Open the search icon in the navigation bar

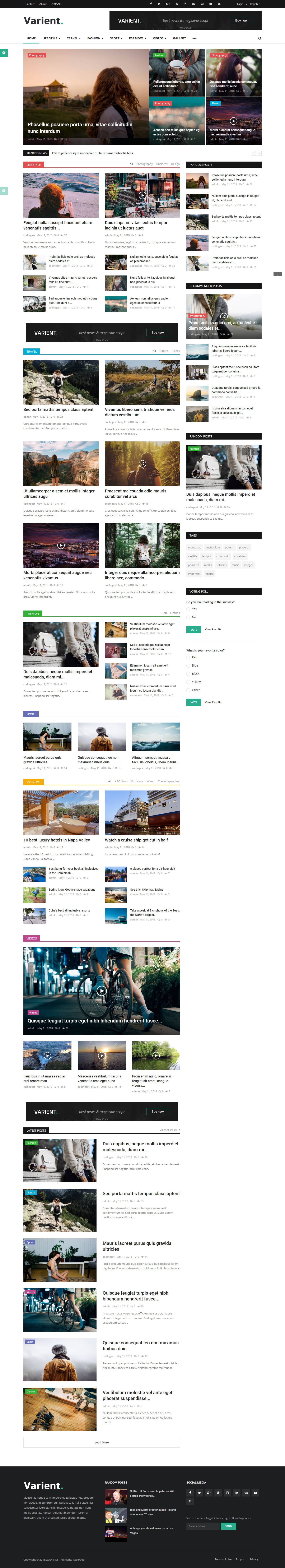click(x=260, y=38)
